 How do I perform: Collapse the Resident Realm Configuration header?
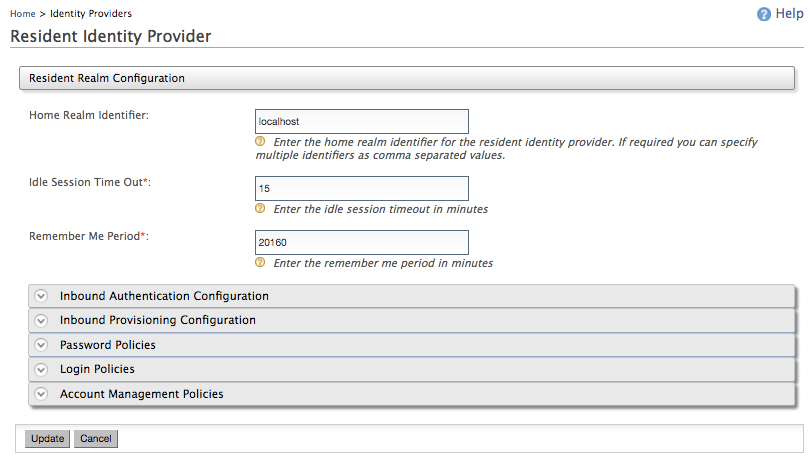(x=107, y=77)
